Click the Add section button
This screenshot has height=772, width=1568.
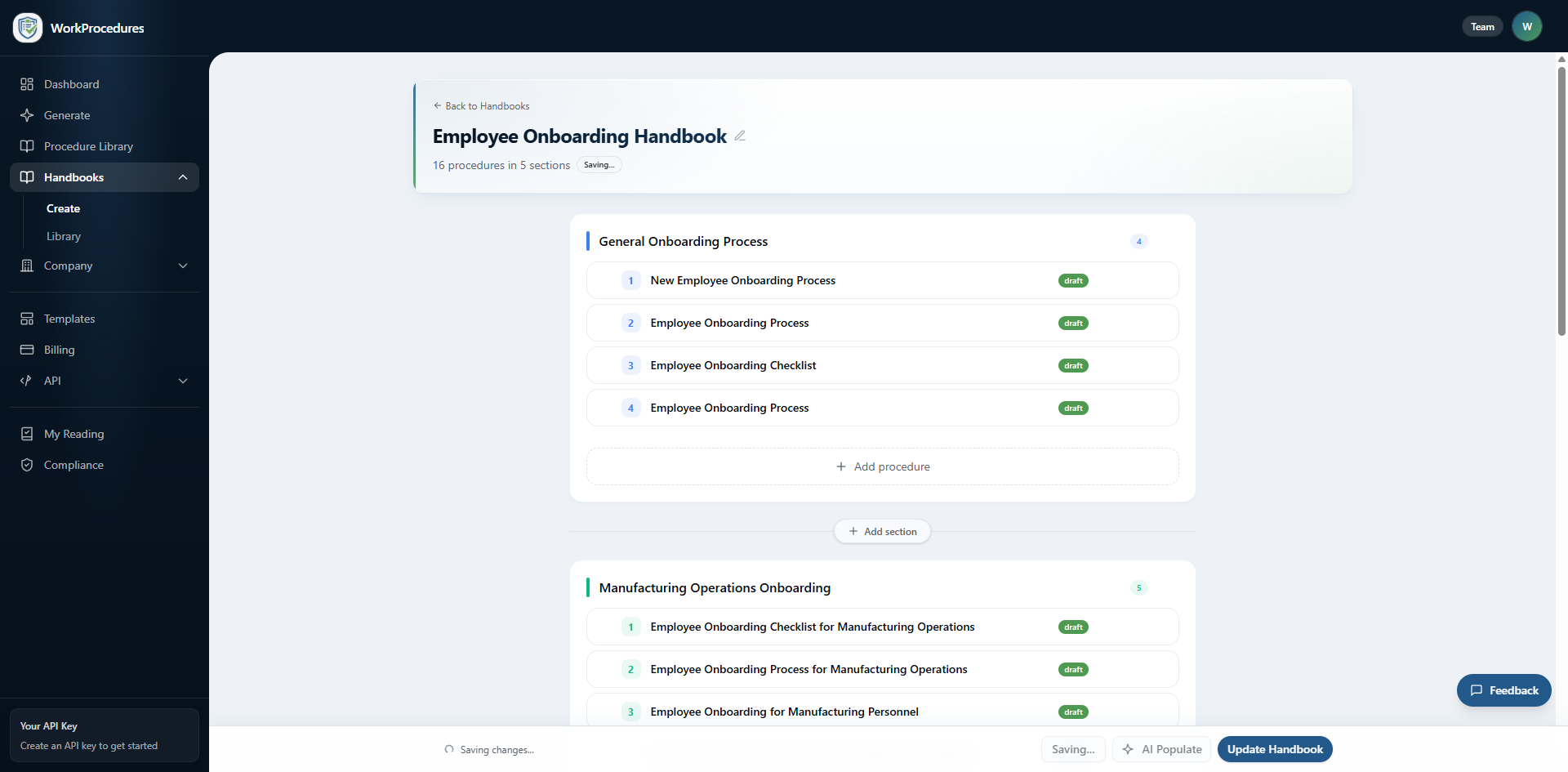point(883,531)
